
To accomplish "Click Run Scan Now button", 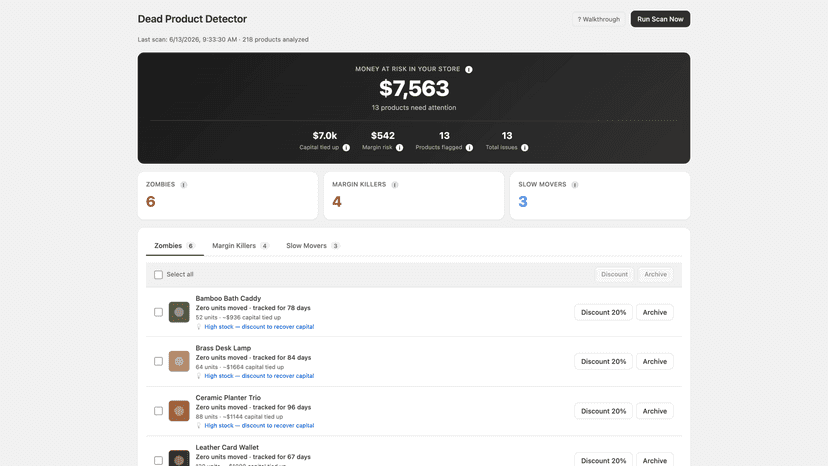I will tap(660, 19).
